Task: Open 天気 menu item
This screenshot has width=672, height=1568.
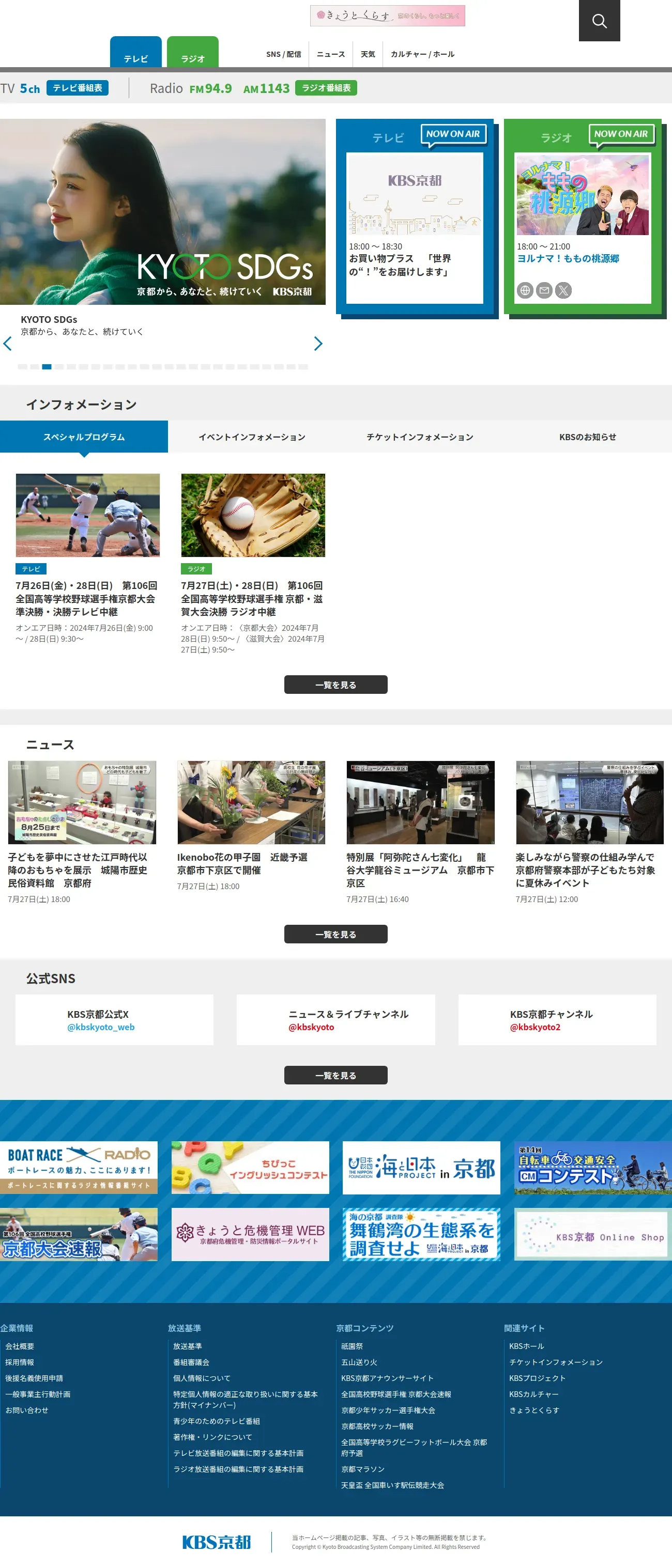Action: [x=368, y=54]
